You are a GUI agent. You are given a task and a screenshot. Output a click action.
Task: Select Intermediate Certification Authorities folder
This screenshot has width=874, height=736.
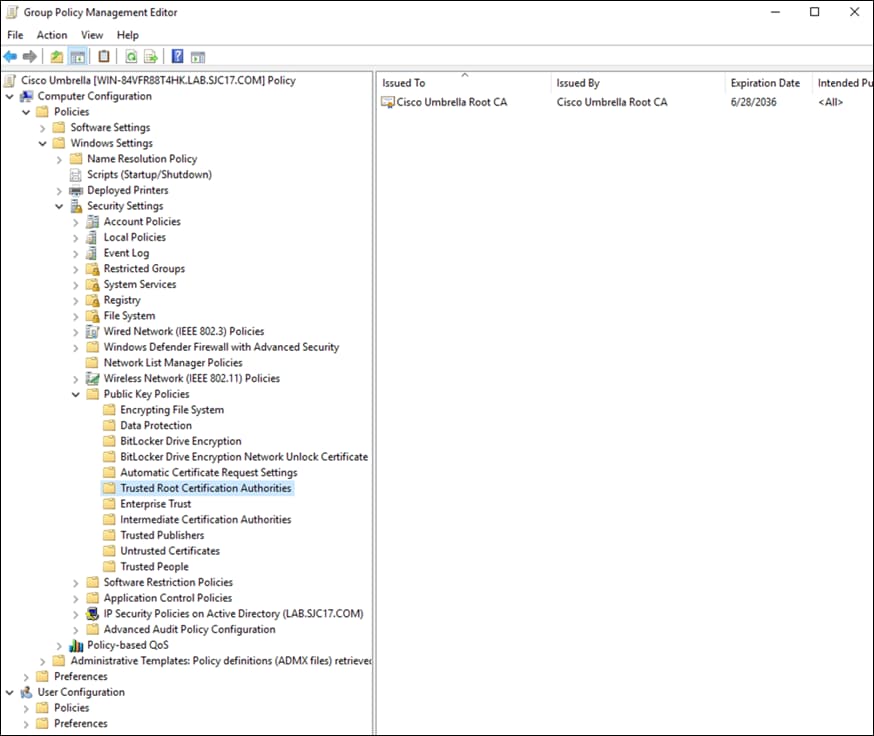[x=206, y=520]
